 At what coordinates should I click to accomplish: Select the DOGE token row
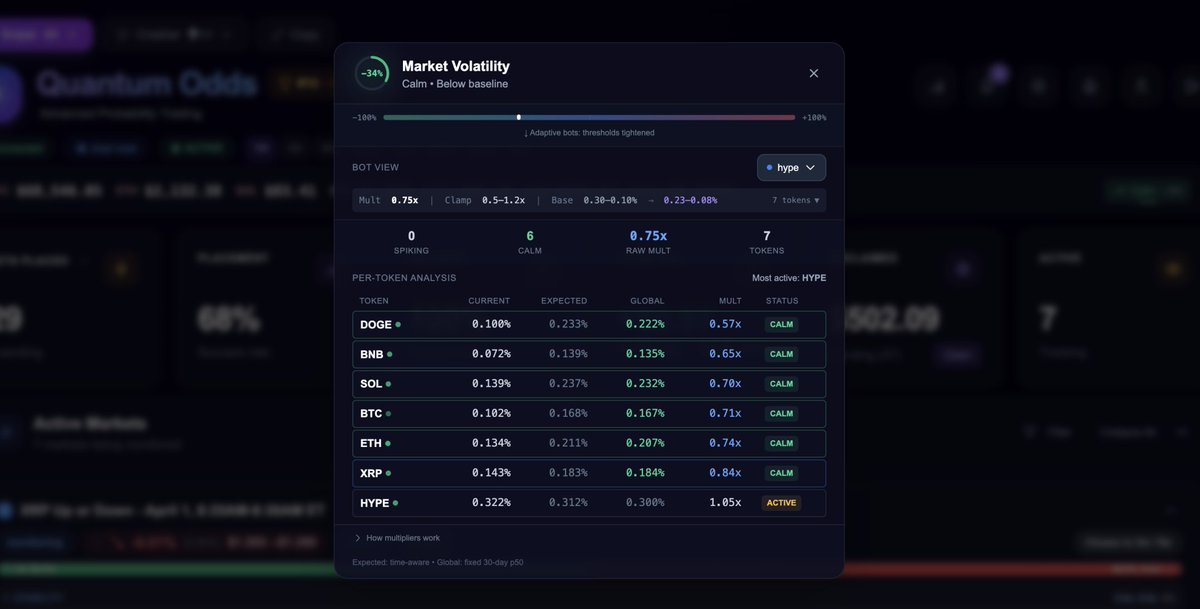[589, 324]
